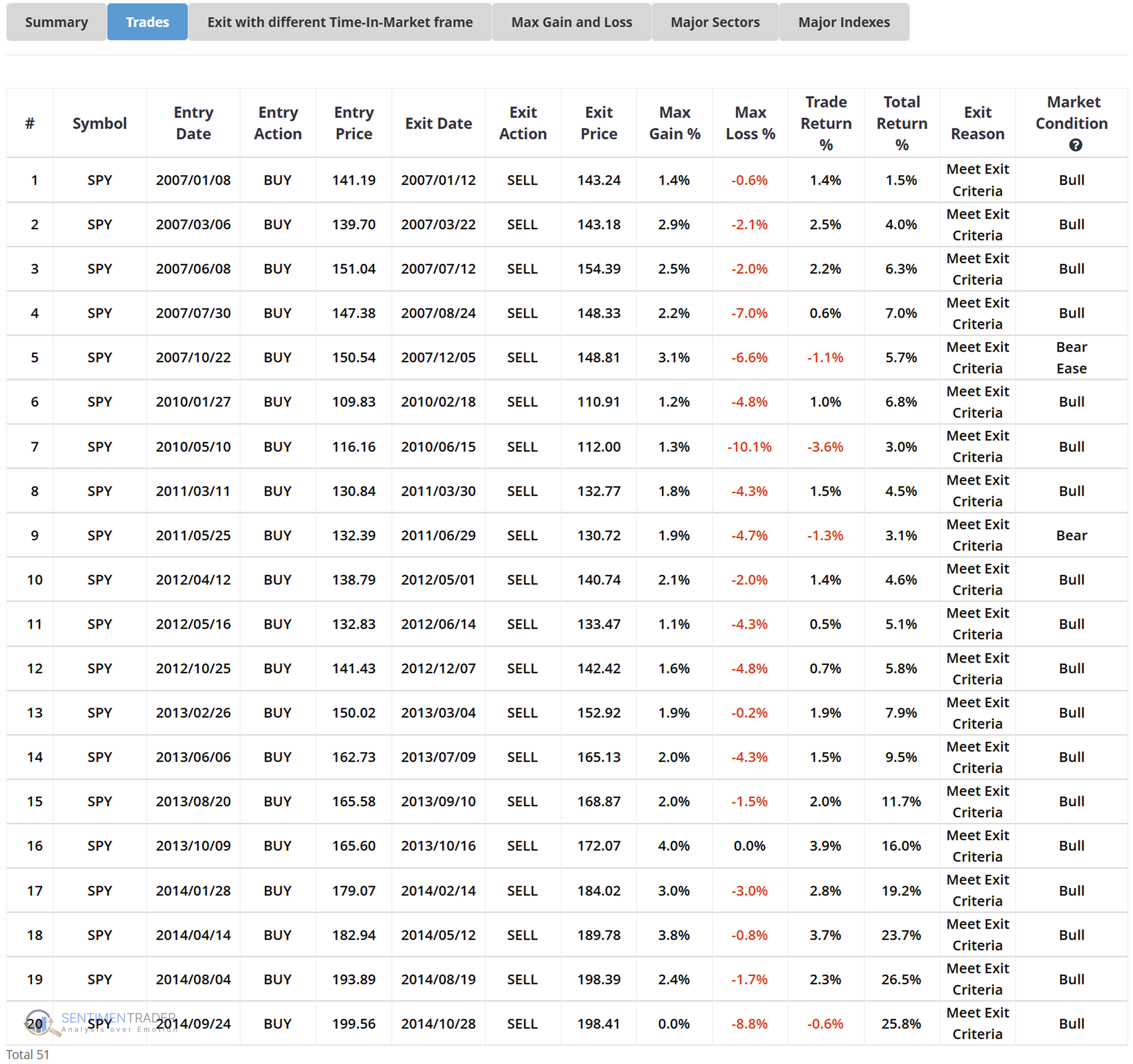
Task: Select the Trades tab
Action: click(x=148, y=22)
